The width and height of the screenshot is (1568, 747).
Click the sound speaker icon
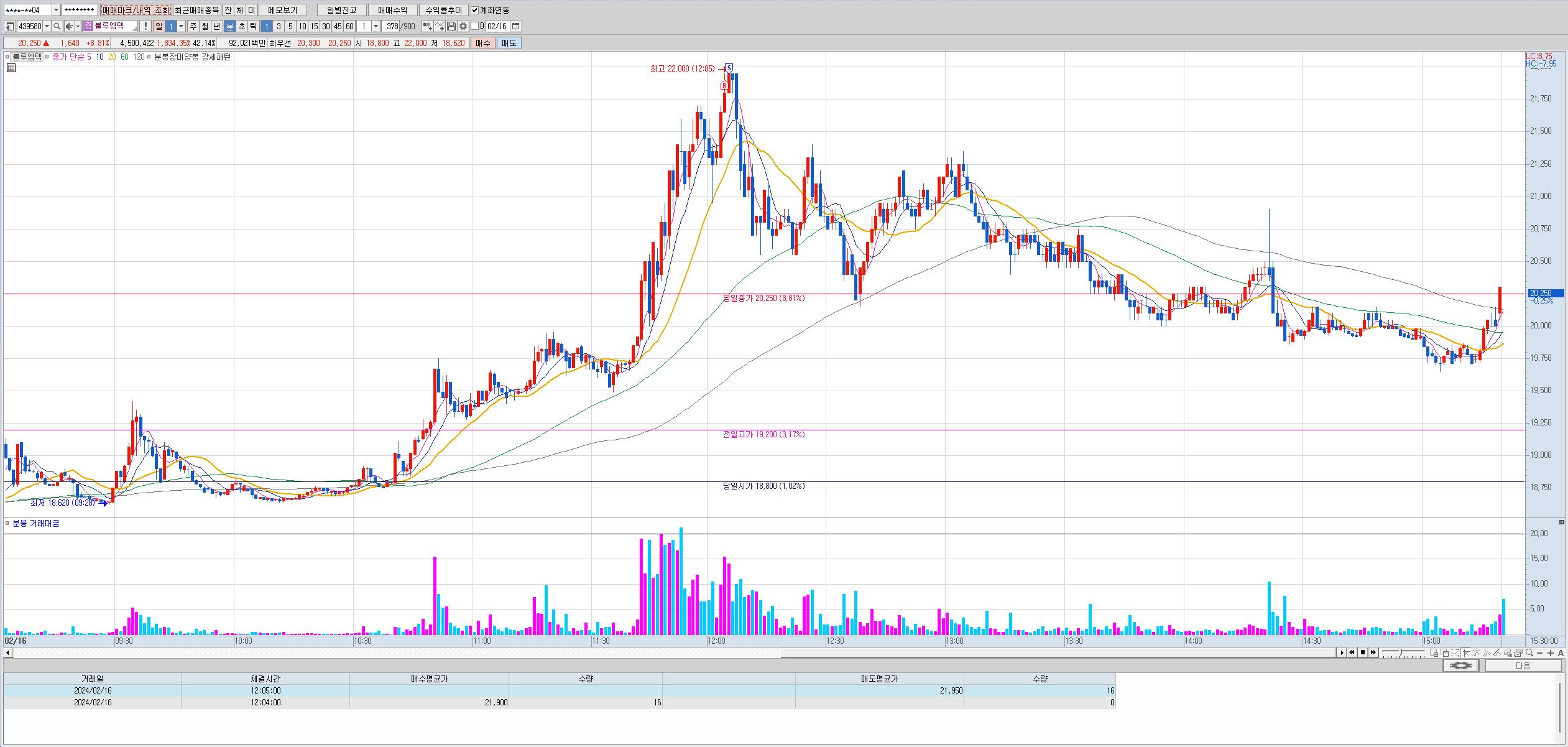point(69,26)
